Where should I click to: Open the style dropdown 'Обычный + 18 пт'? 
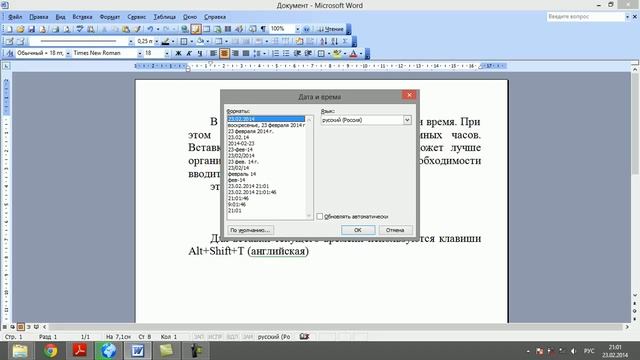pos(68,53)
